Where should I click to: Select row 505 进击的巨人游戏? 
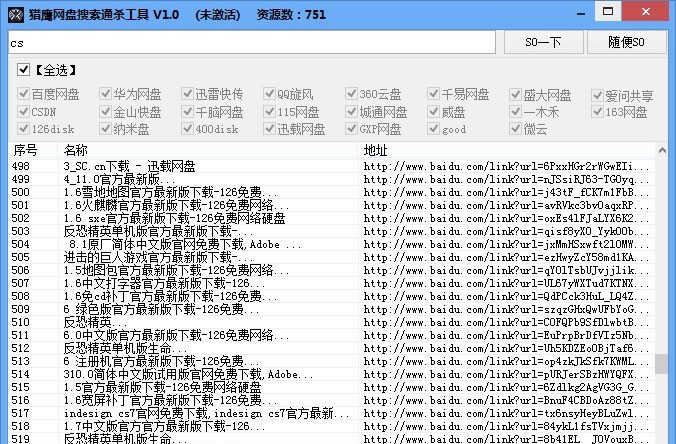point(332,257)
